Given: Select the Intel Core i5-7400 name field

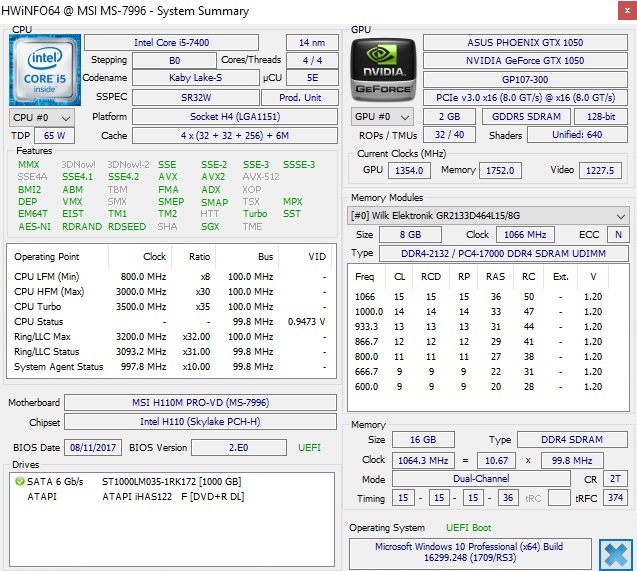Looking at the screenshot, I should pos(171,43).
